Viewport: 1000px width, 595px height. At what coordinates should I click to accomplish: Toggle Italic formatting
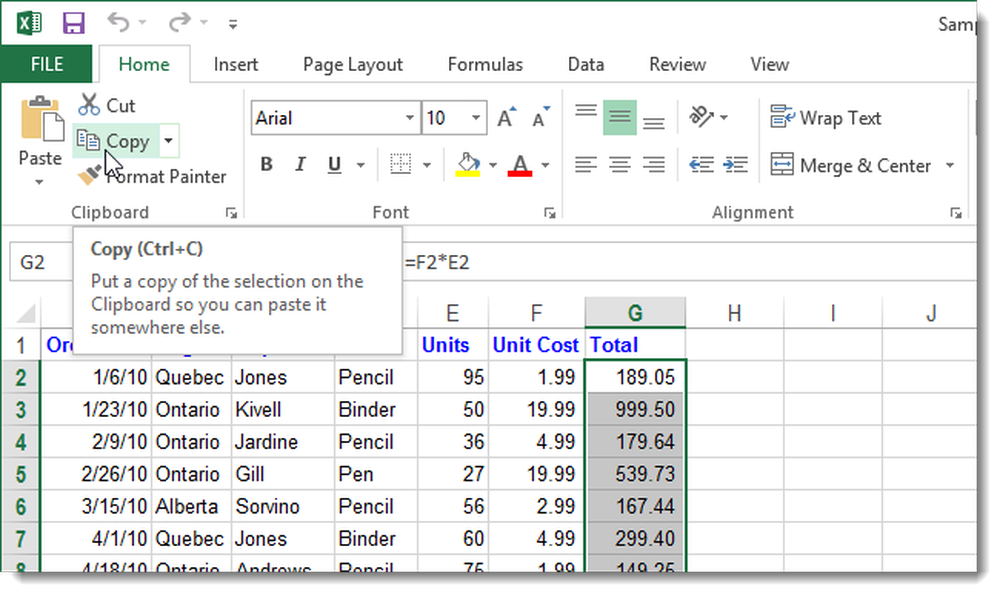point(300,165)
